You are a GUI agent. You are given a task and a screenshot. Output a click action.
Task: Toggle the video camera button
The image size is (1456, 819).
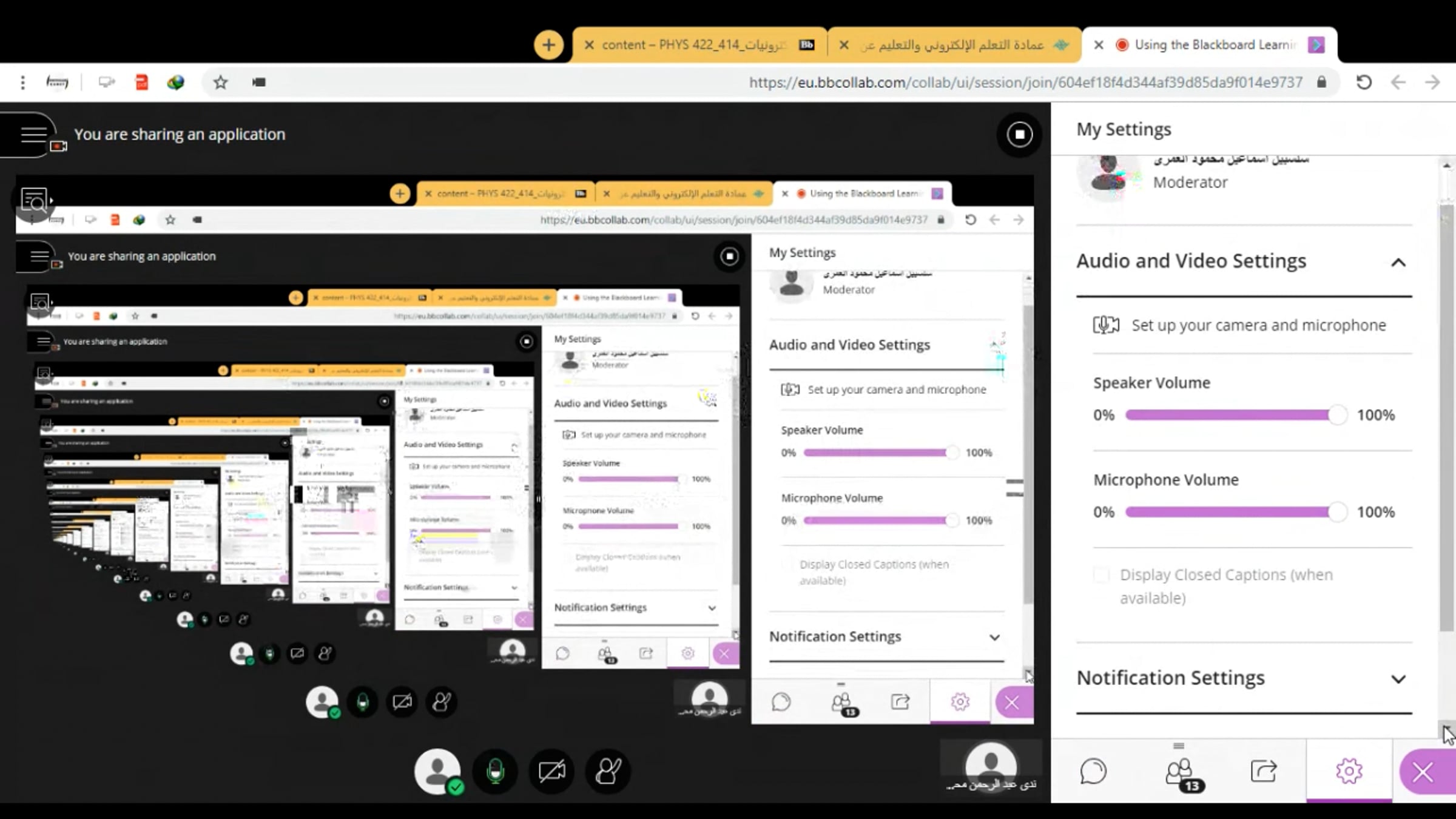pyautogui.click(x=551, y=772)
